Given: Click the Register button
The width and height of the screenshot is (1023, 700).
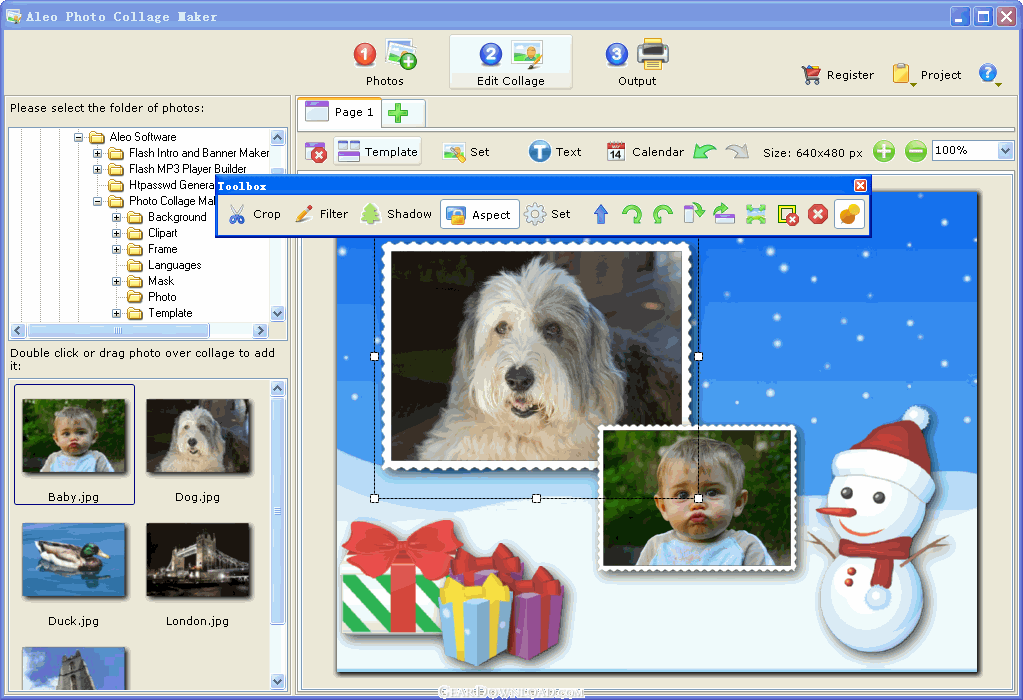Looking at the screenshot, I should tap(838, 74).
